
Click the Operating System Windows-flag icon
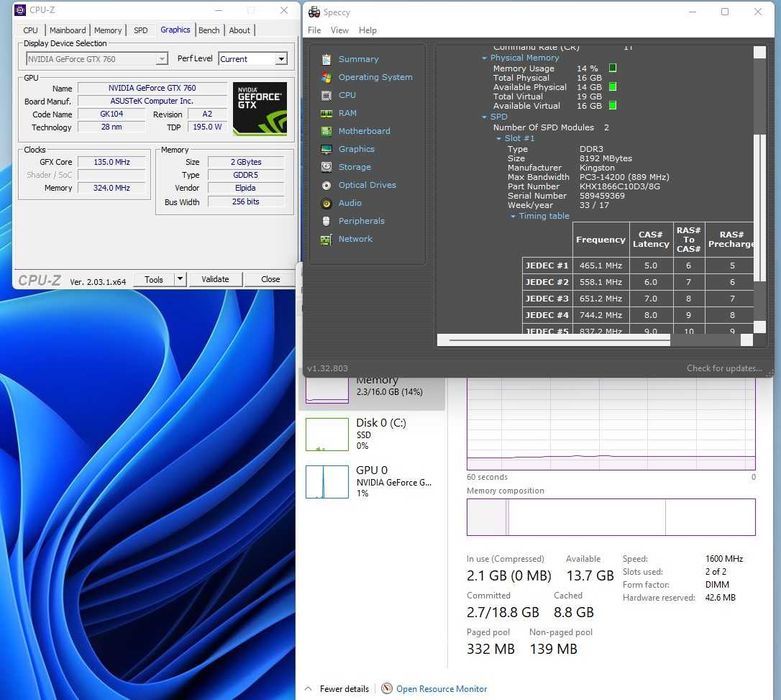(x=326, y=77)
